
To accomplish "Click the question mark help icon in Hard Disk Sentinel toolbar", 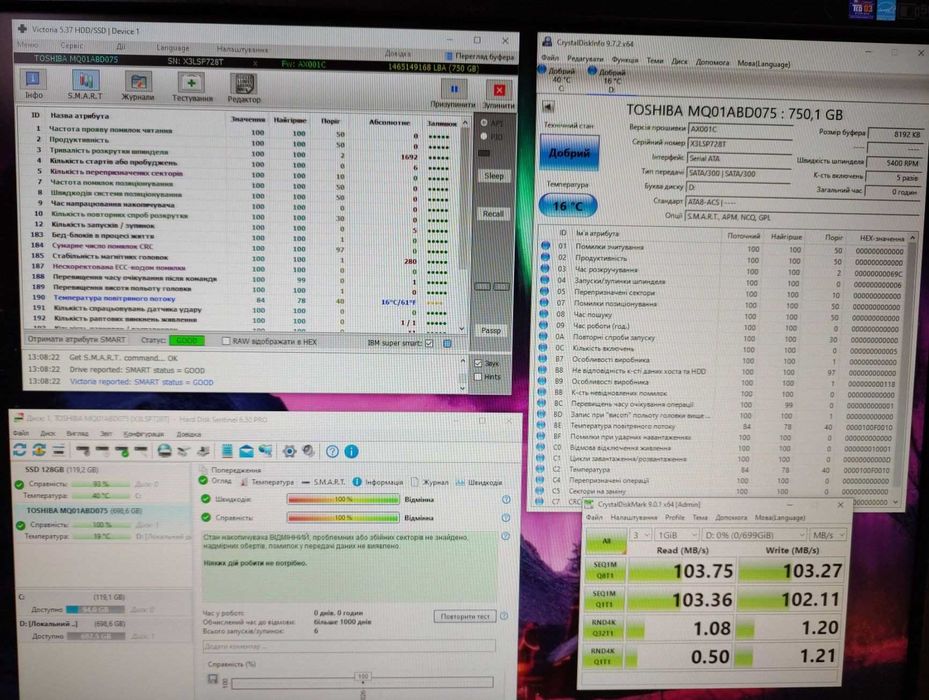I will pos(332,452).
